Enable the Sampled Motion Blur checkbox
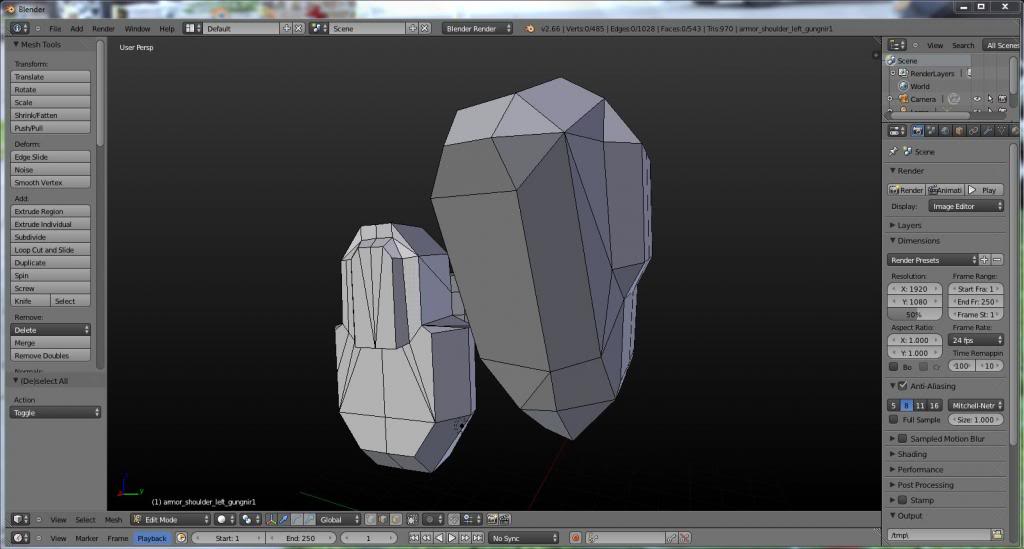The width and height of the screenshot is (1024, 549). [903, 439]
